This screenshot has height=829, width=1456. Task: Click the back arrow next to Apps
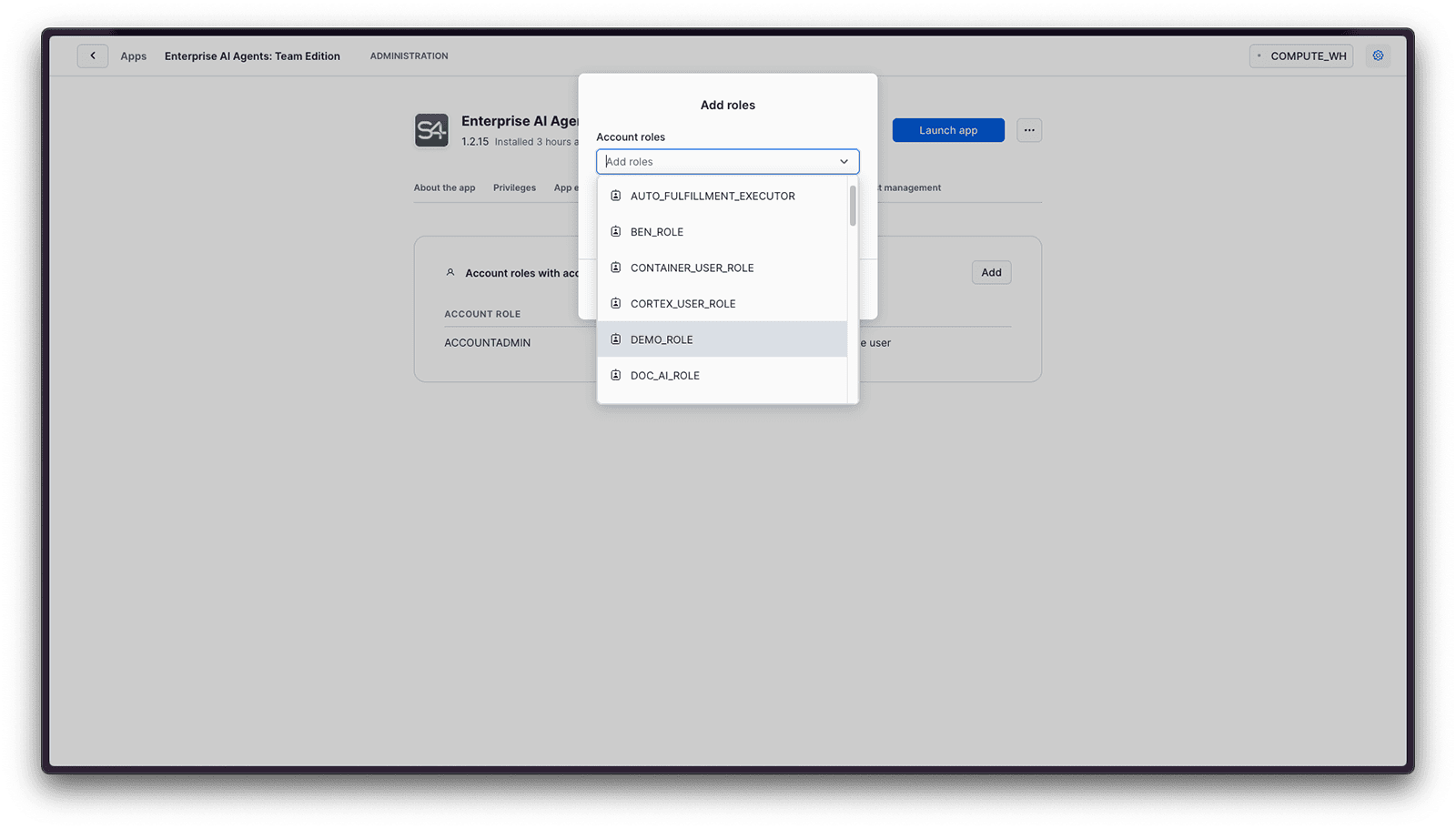(x=92, y=56)
